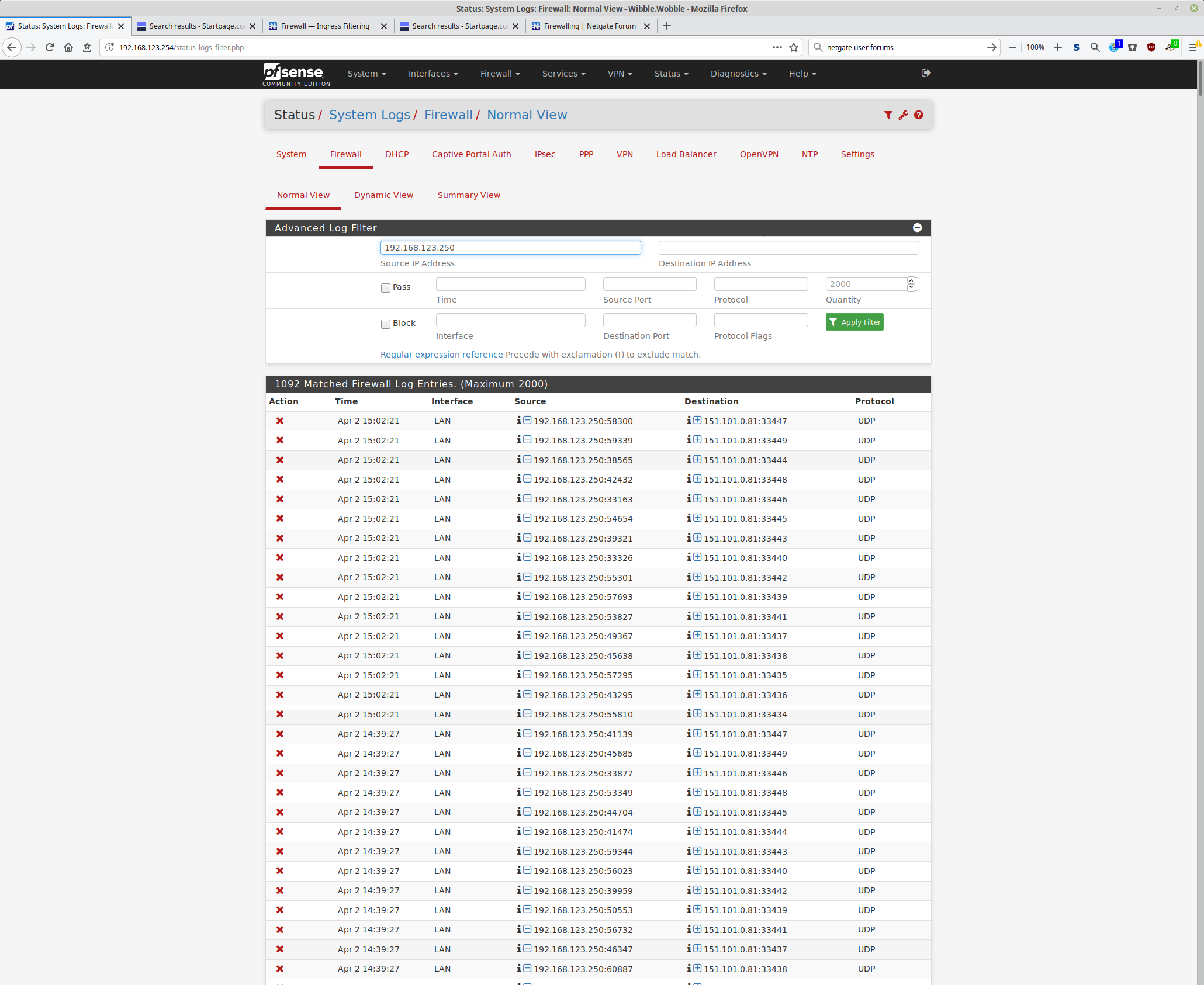Click block icon for source 192.168.123.250:59339

tap(527, 440)
